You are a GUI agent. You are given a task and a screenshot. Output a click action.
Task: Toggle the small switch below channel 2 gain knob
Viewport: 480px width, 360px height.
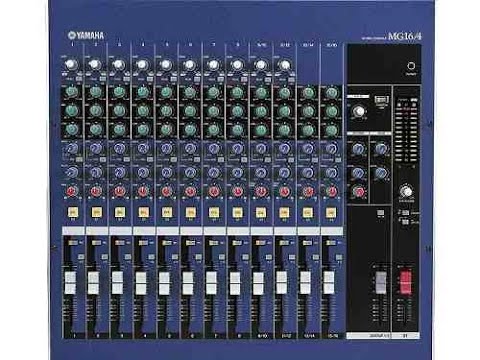coord(103,79)
